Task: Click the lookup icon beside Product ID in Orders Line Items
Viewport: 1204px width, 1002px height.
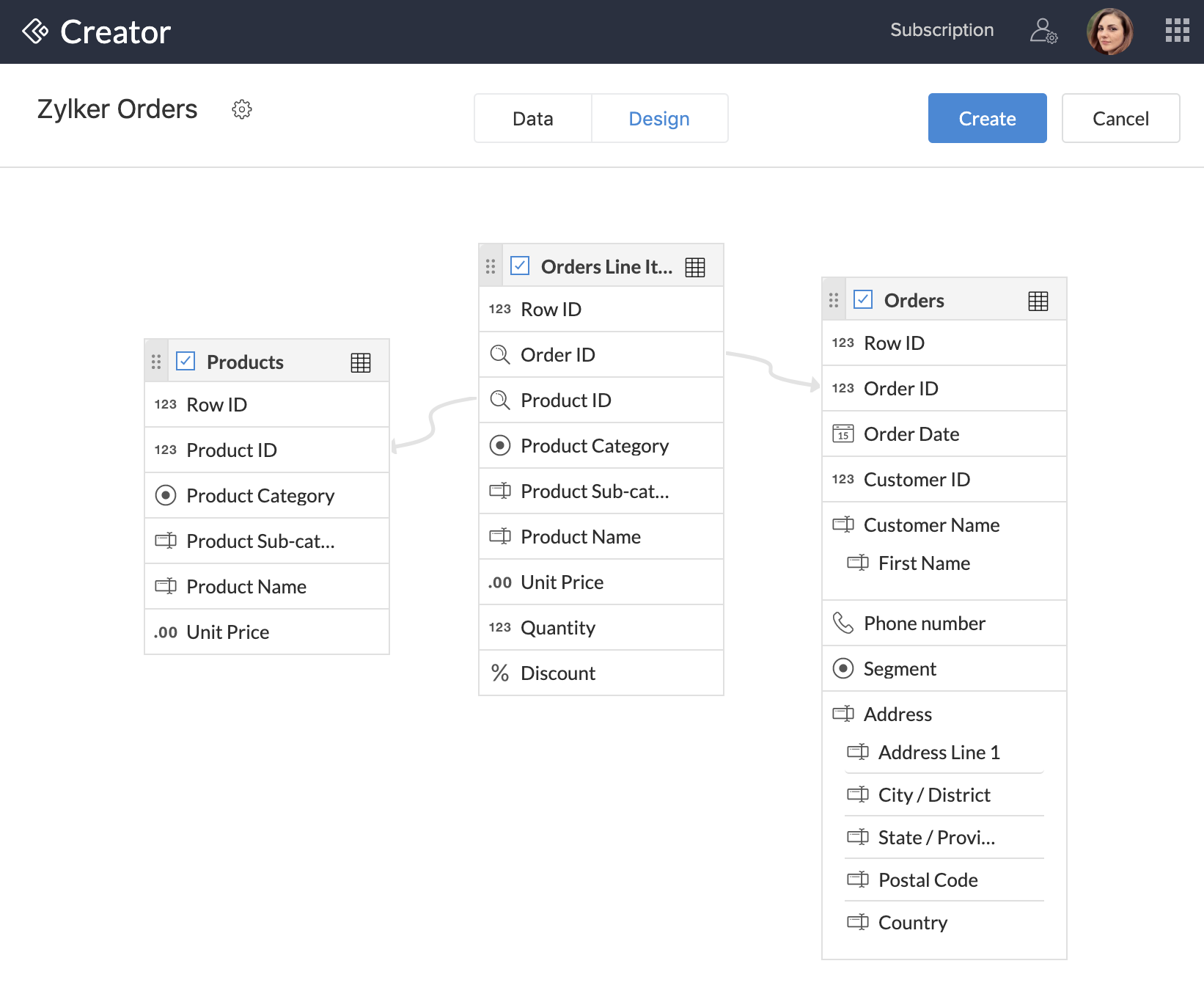Action: pos(500,401)
